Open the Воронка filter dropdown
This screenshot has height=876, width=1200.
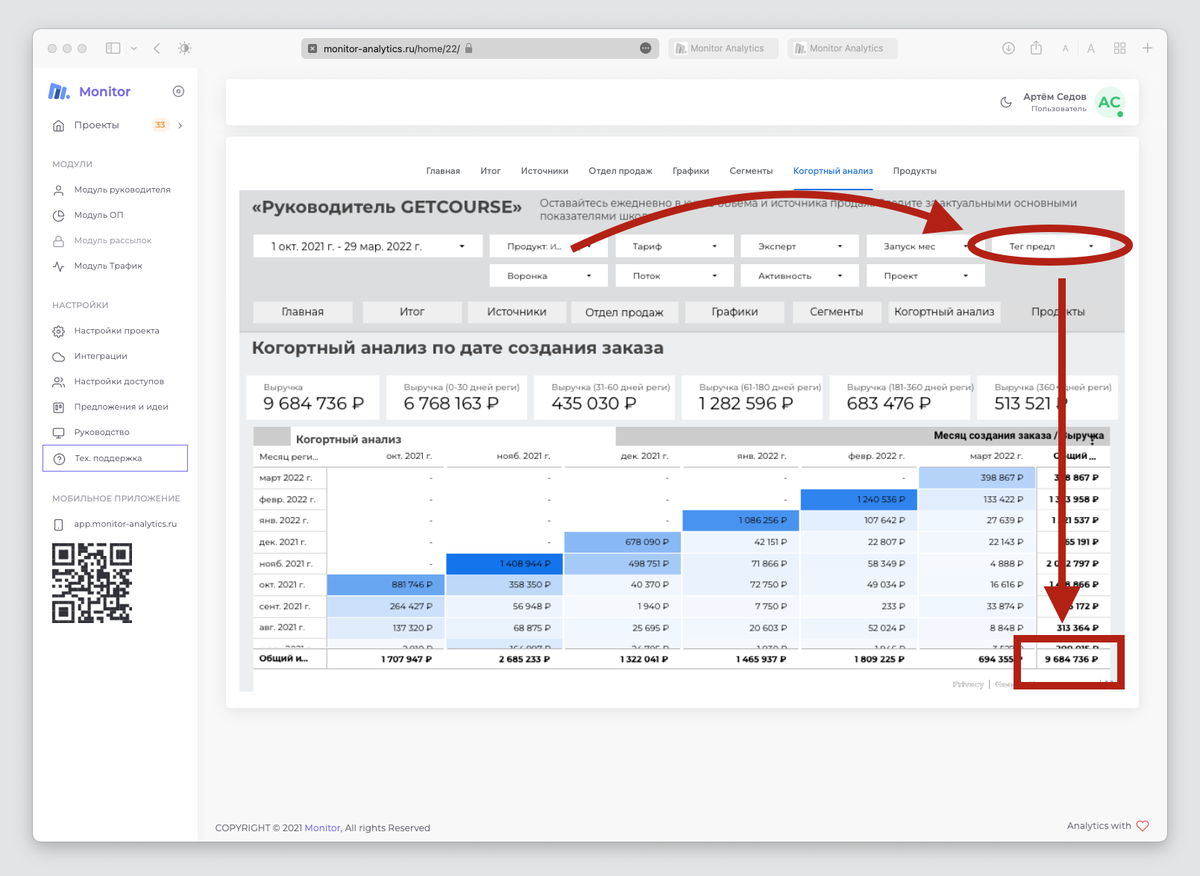(x=549, y=275)
